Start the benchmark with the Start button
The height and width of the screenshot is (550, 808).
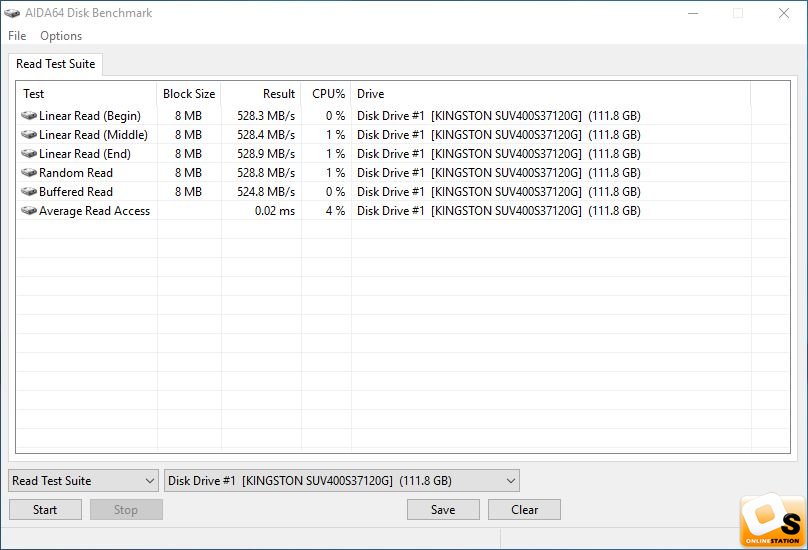click(45, 510)
